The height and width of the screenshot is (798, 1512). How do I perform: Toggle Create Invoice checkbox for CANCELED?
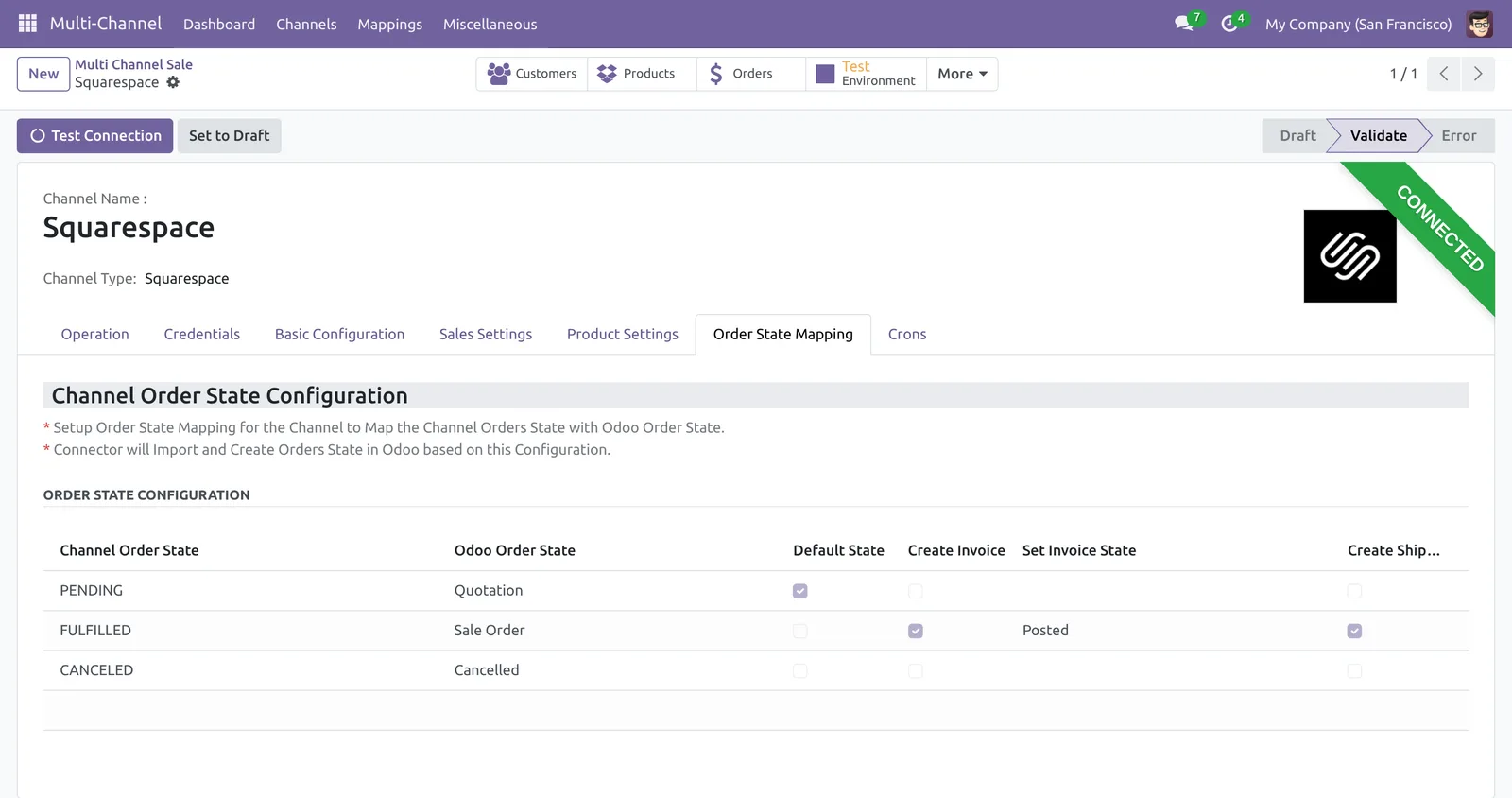click(916, 670)
